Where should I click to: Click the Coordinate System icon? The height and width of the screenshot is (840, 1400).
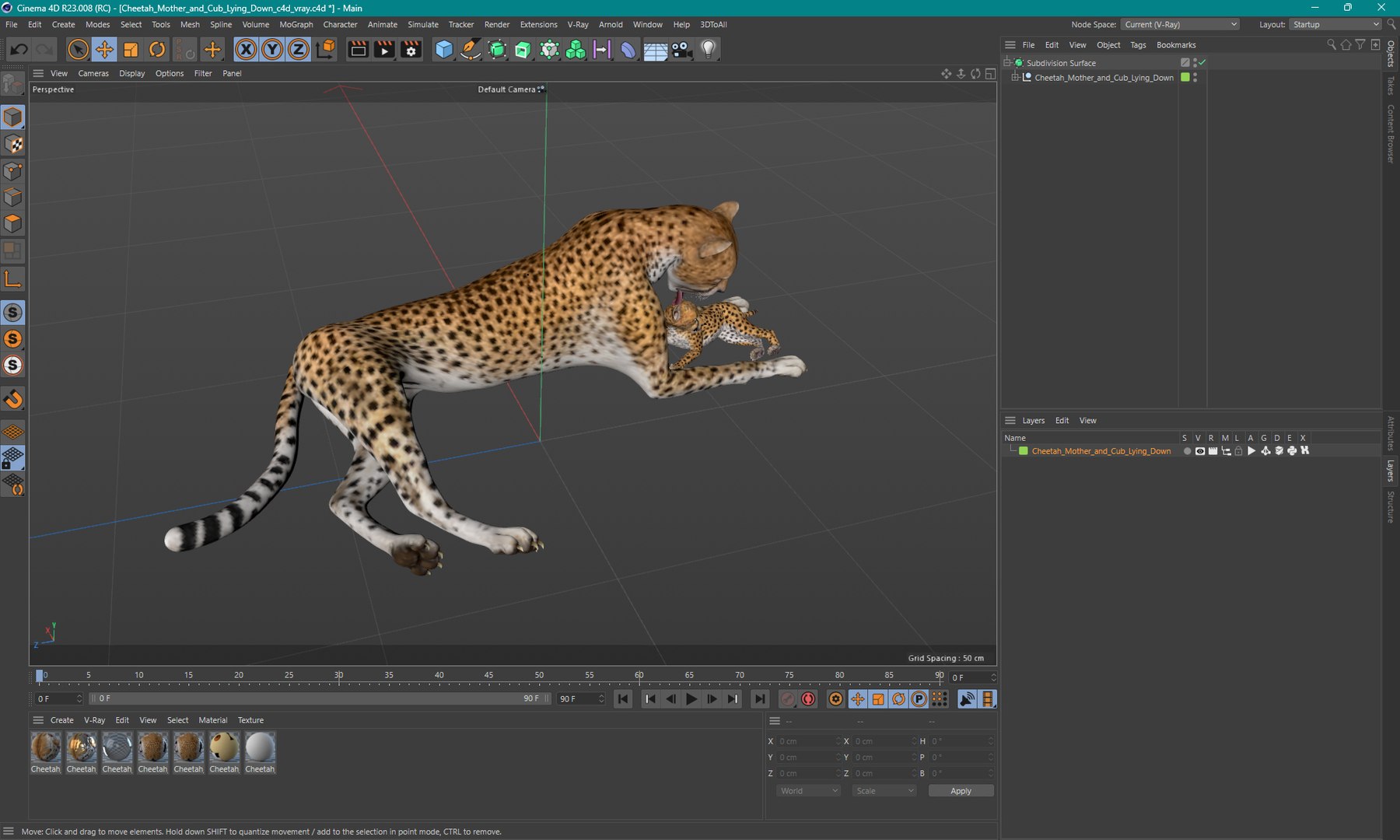click(327, 50)
